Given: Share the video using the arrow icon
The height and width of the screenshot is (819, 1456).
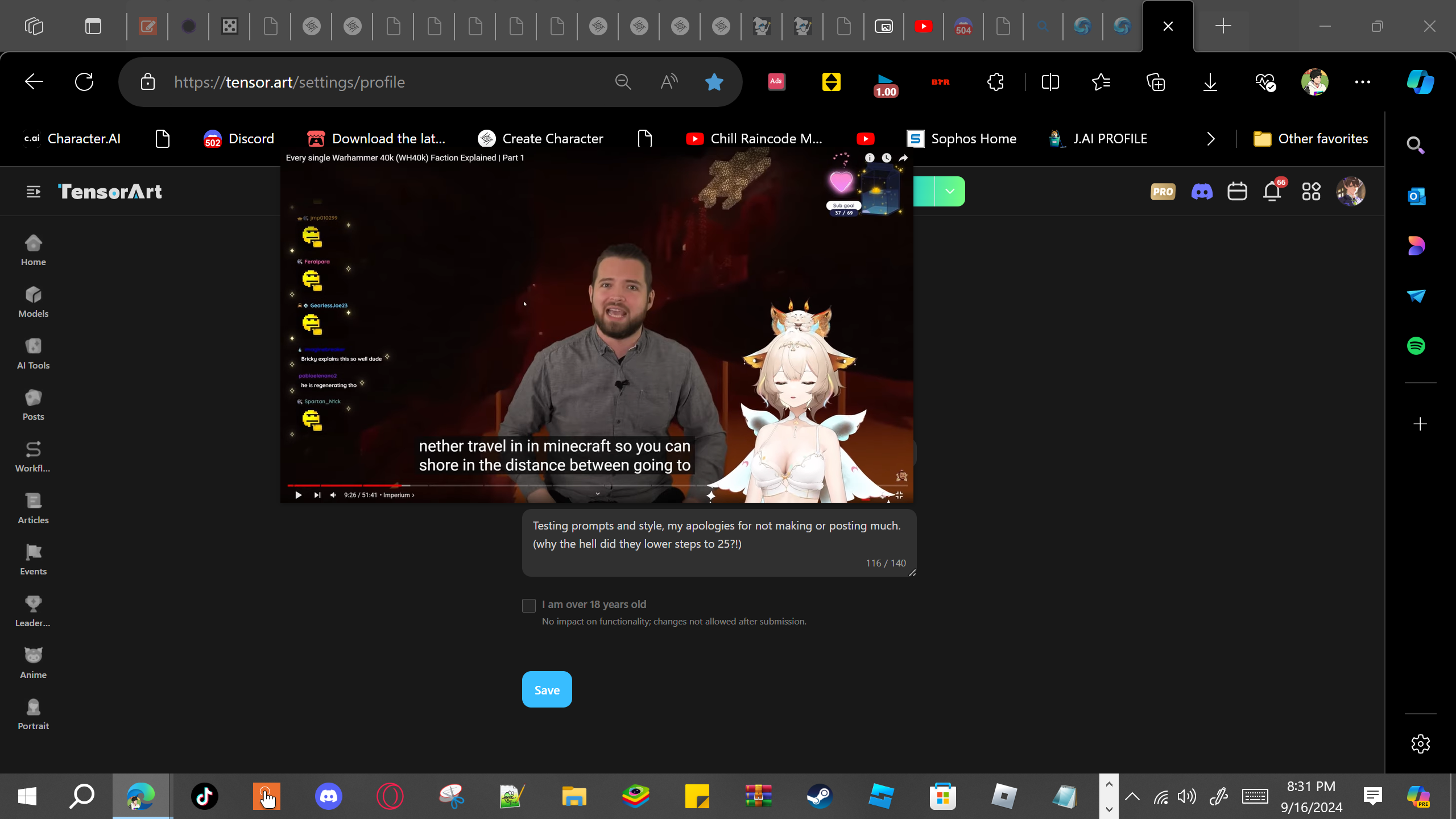Looking at the screenshot, I should [903, 158].
